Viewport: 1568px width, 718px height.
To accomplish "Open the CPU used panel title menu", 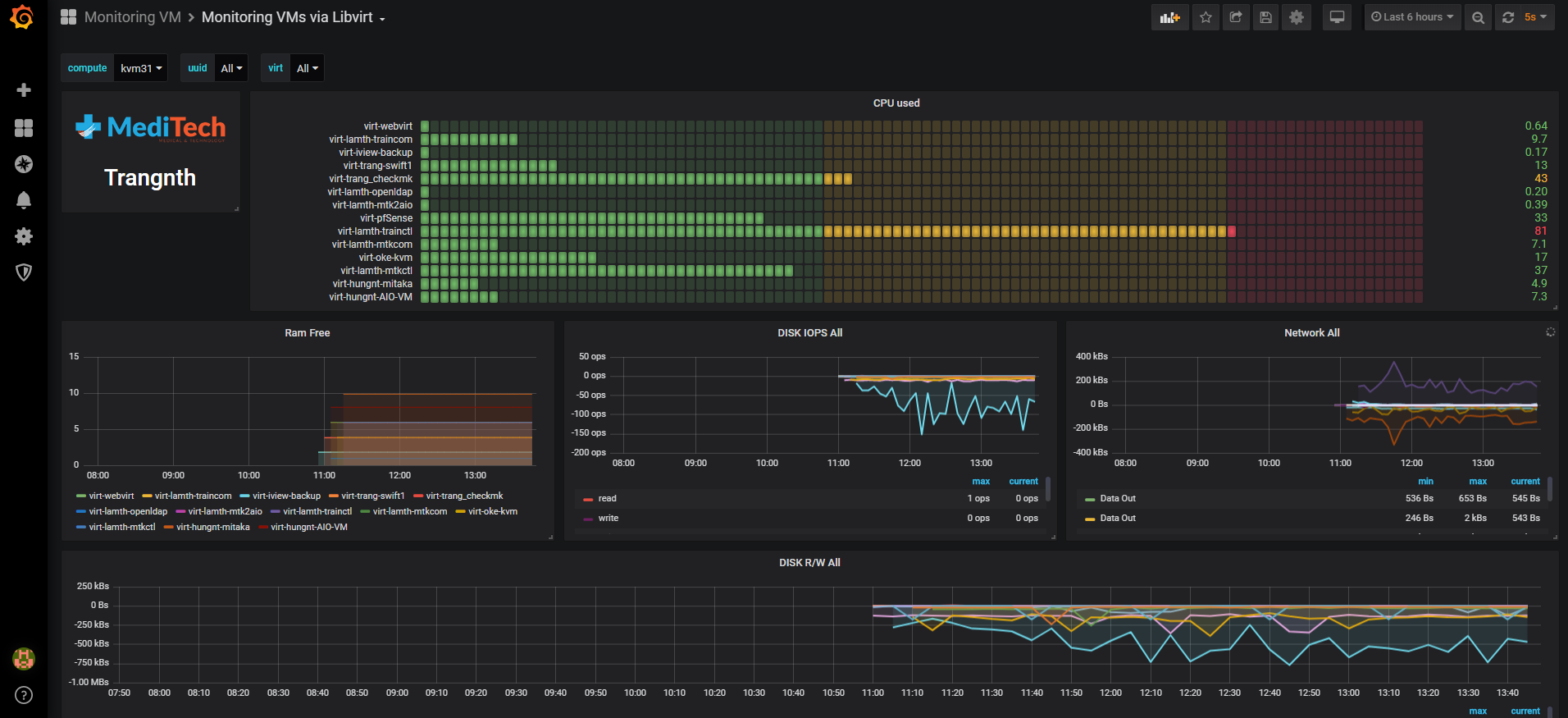I will click(896, 103).
